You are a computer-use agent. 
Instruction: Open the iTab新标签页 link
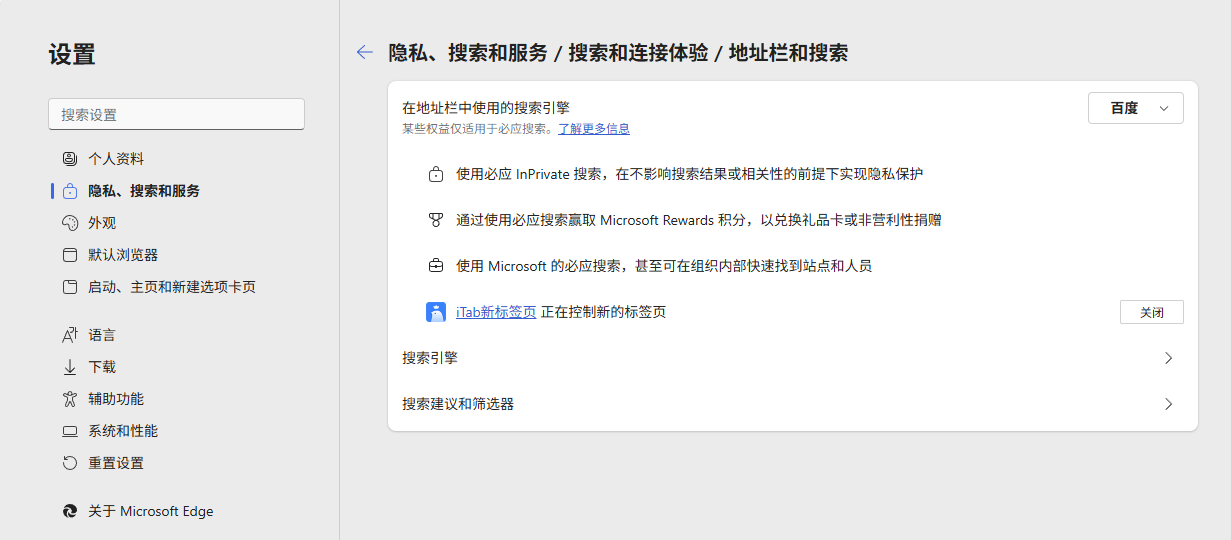(496, 312)
